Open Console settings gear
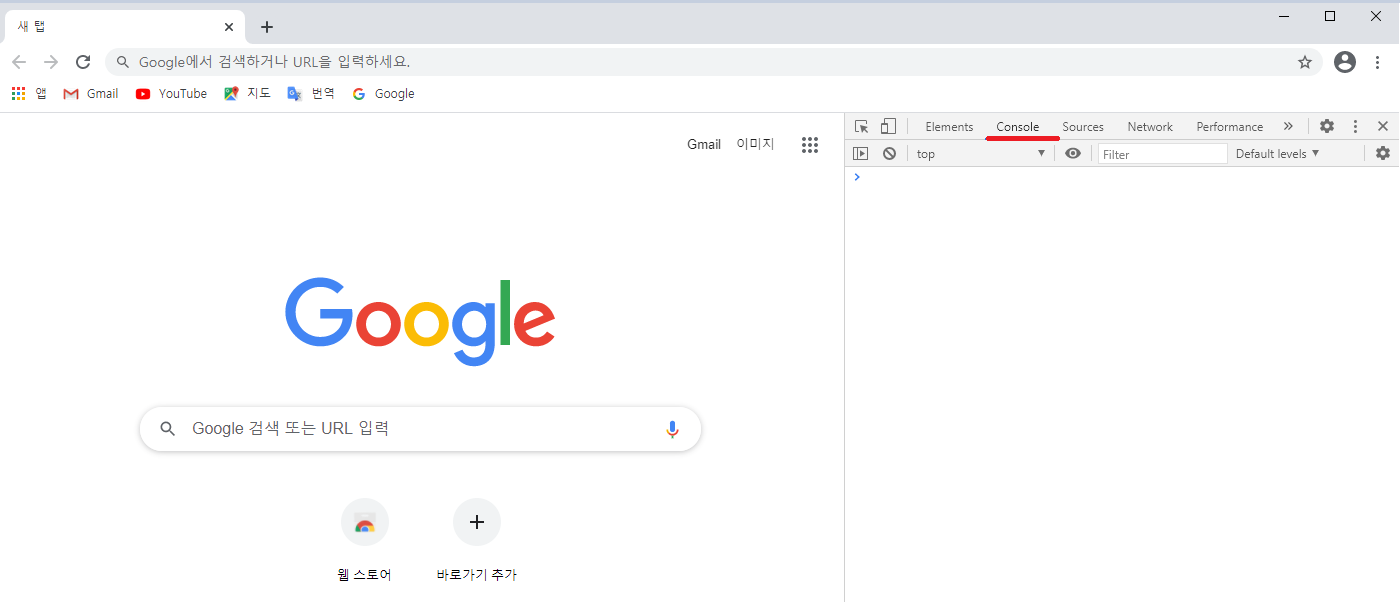Viewport: 1400px width, 603px height. [1383, 153]
